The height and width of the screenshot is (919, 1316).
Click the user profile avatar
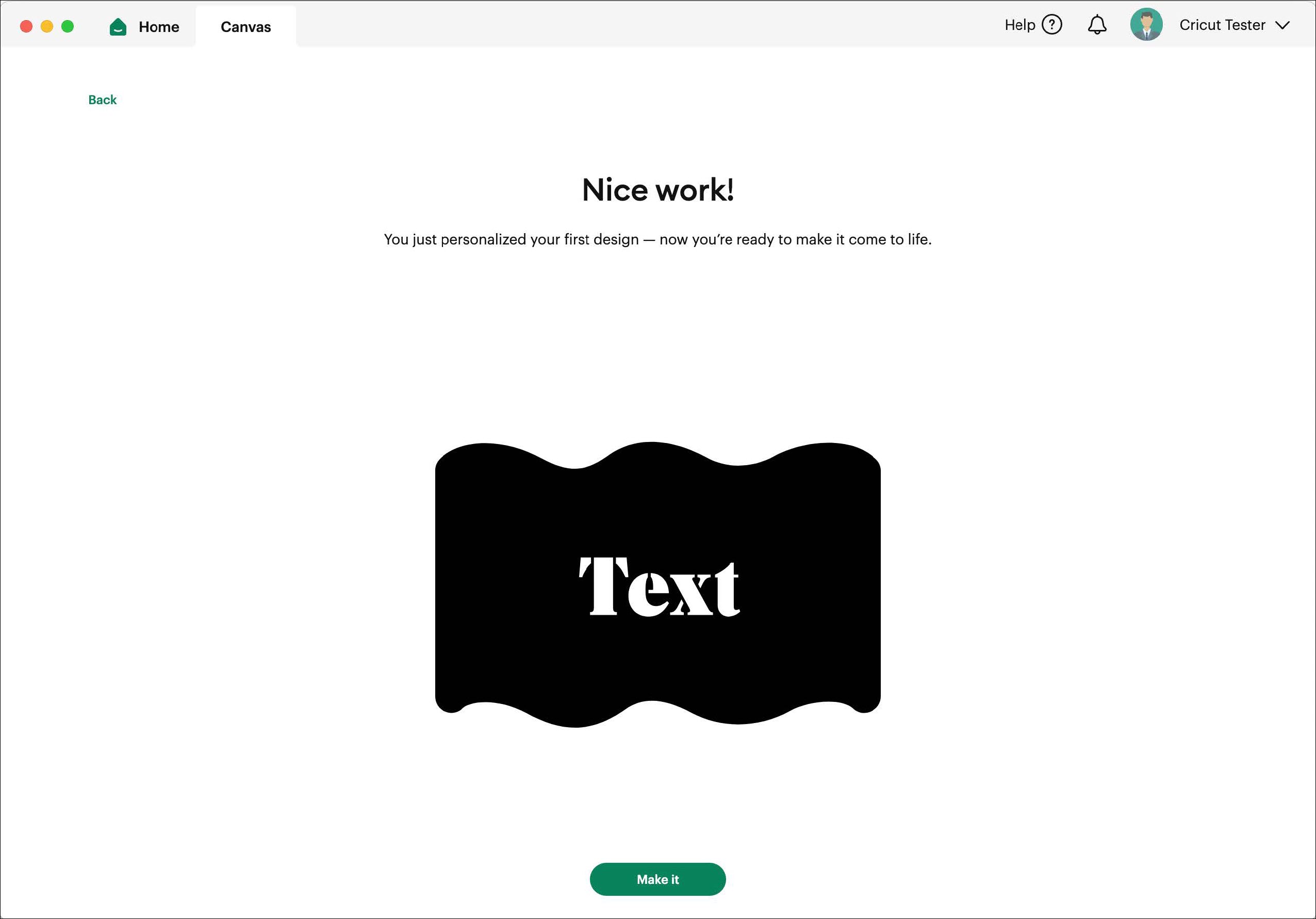1146,25
